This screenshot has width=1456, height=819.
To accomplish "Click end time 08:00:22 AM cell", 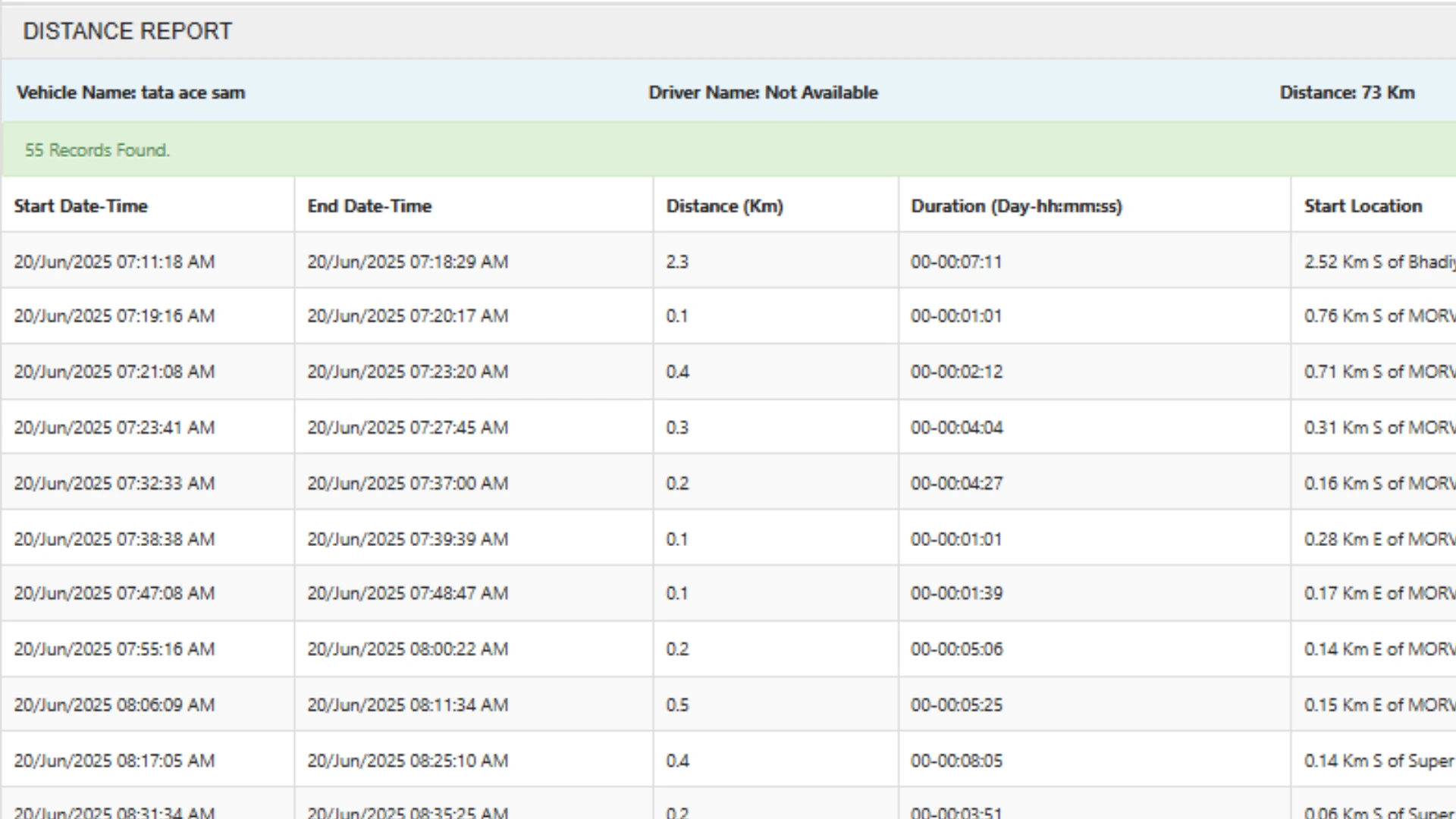I will pyautogui.click(x=407, y=649).
